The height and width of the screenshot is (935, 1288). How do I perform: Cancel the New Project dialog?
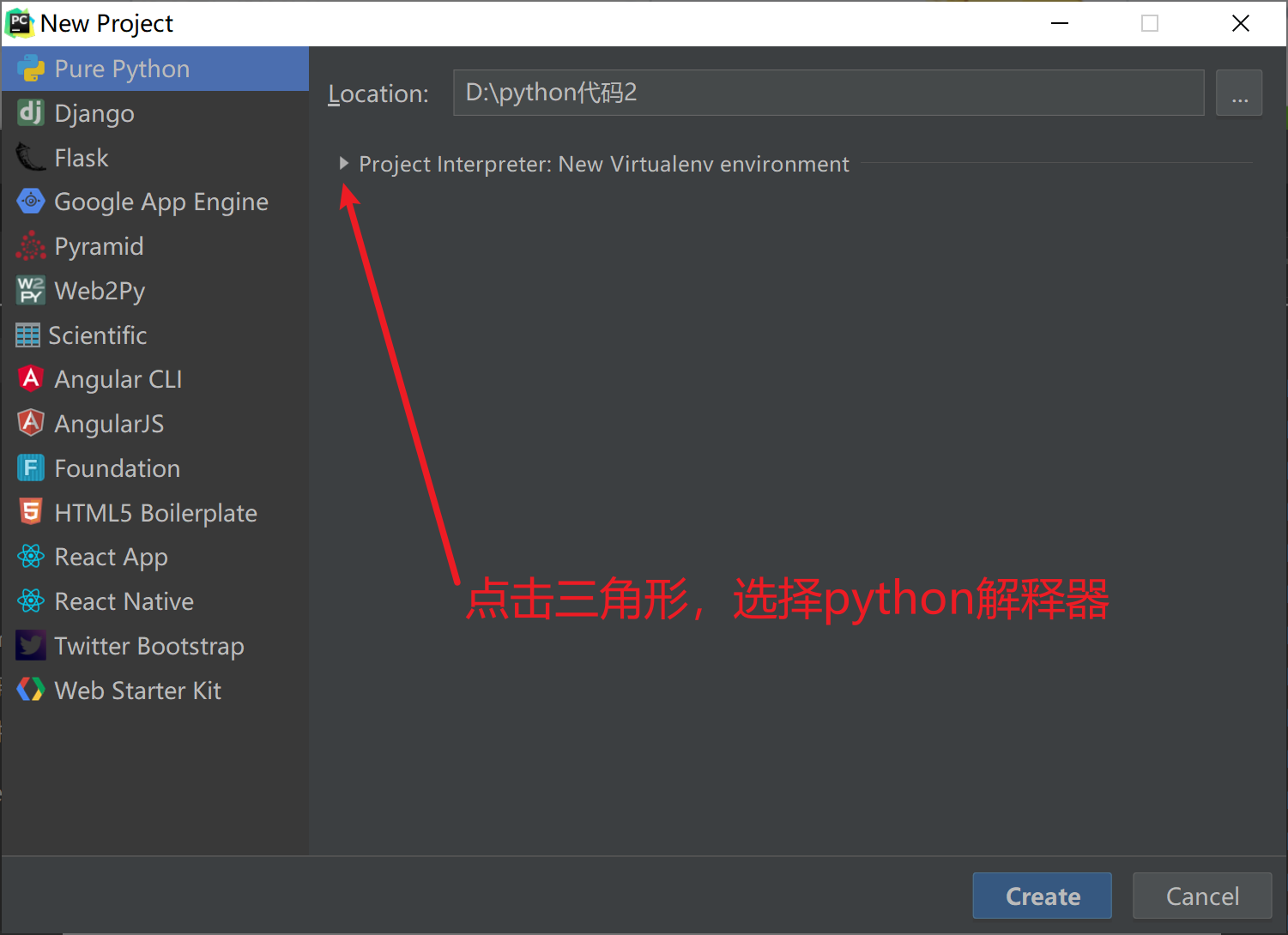click(1202, 896)
